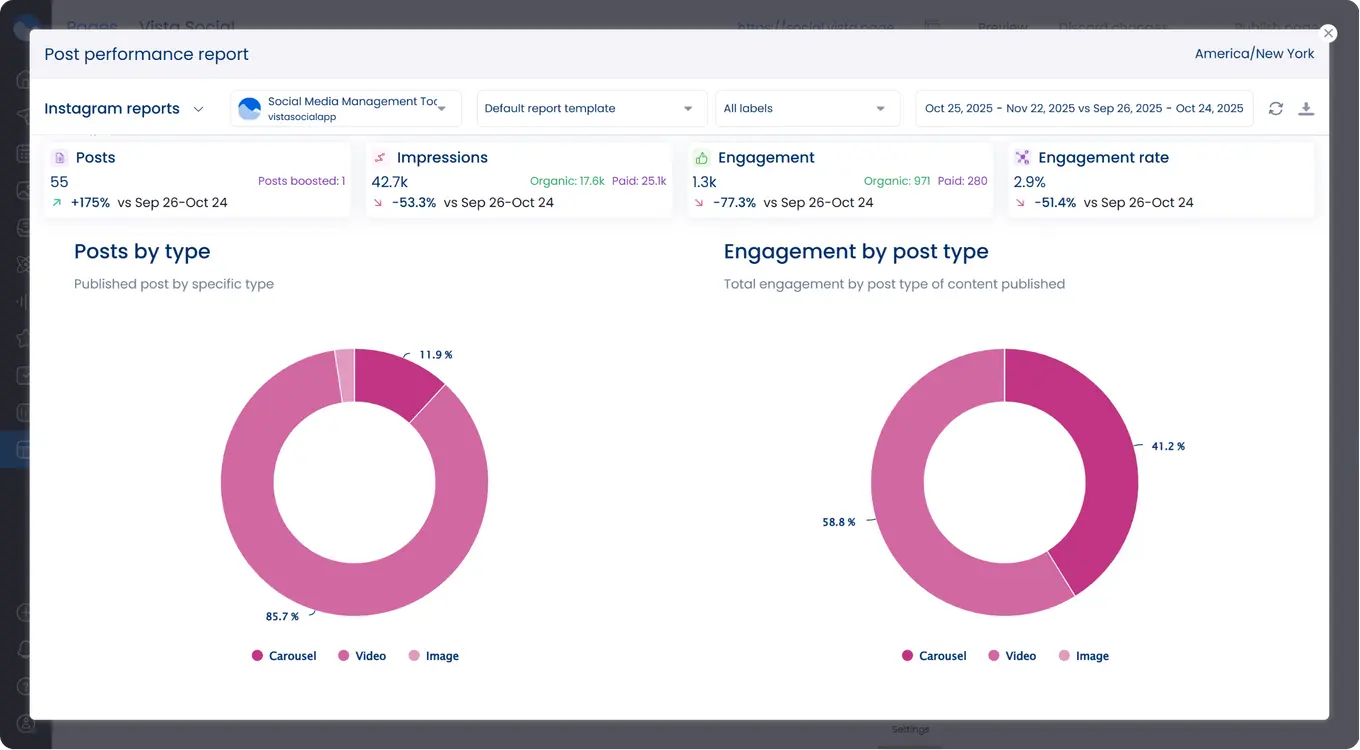
Task: Open the Instagram reports dropdown
Action: (124, 109)
